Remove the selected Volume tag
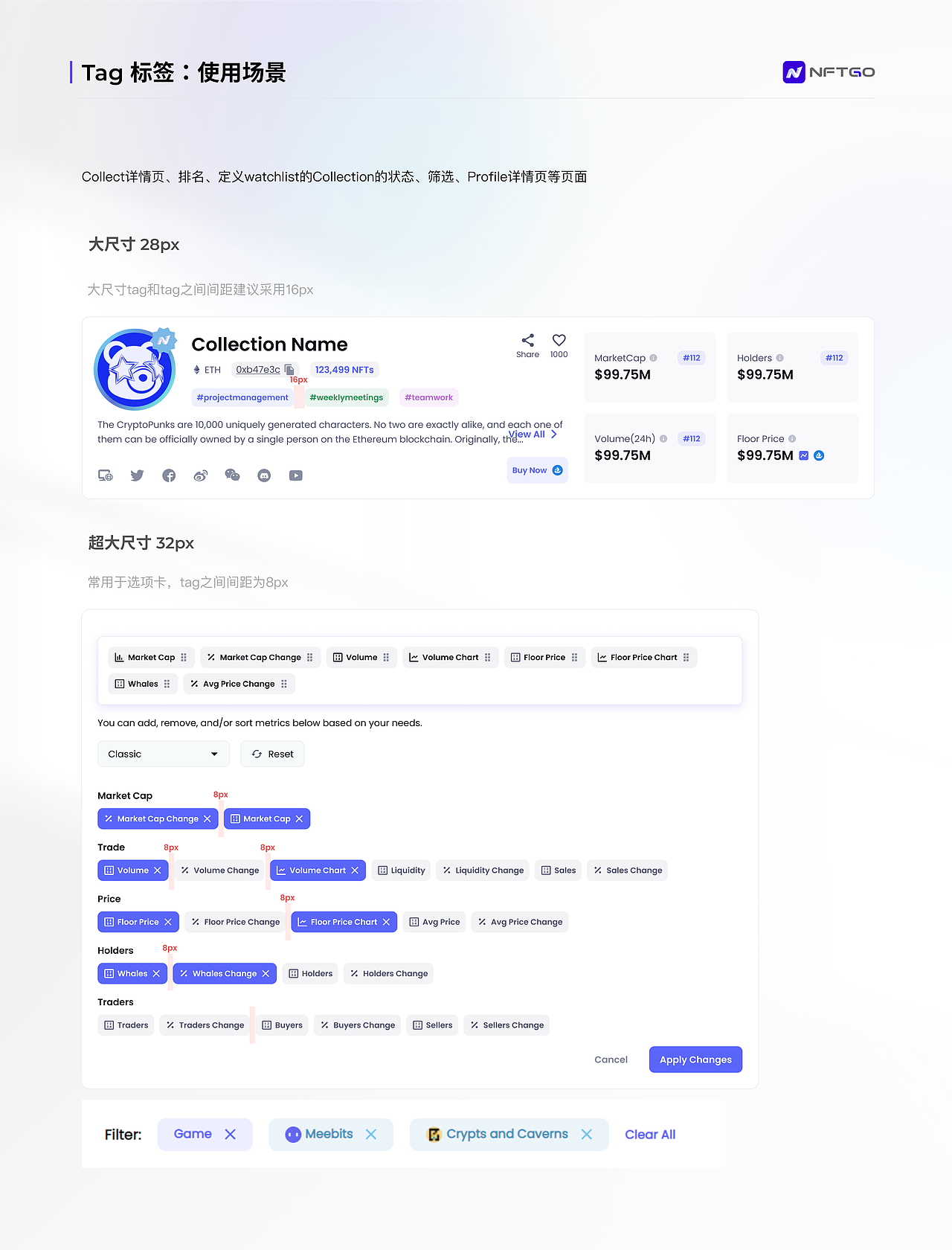The image size is (952, 1250). 157,871
